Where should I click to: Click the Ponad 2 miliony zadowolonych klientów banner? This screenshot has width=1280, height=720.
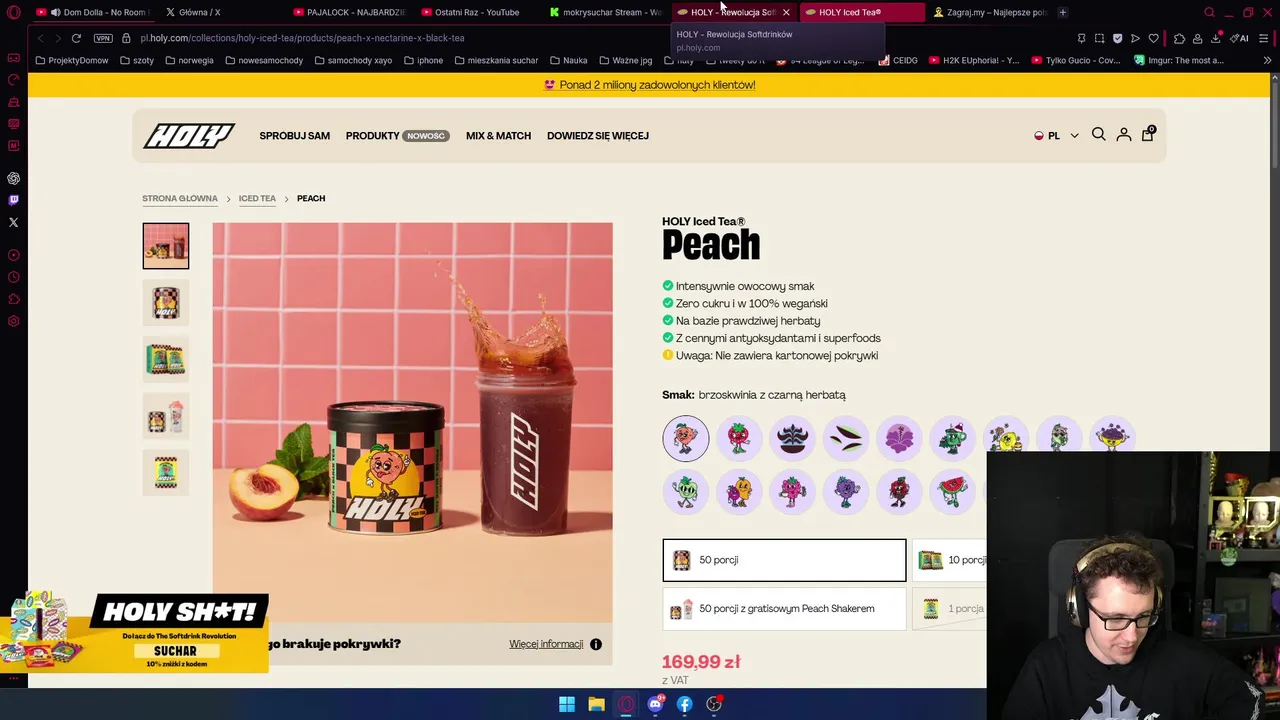click(x=649, y=85)
